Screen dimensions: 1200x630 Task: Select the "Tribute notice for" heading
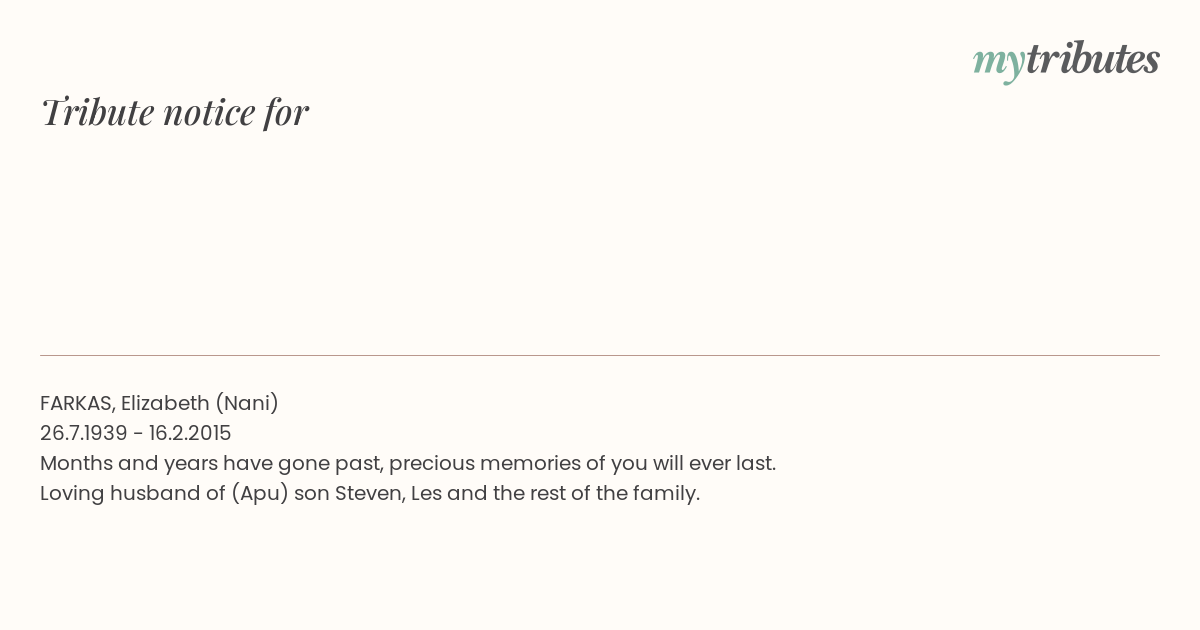click(x=175, y=112)
